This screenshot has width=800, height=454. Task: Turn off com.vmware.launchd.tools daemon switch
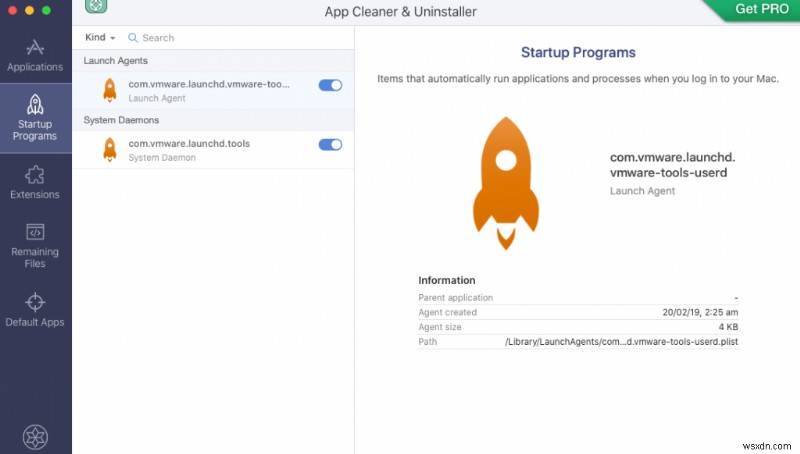330,145
